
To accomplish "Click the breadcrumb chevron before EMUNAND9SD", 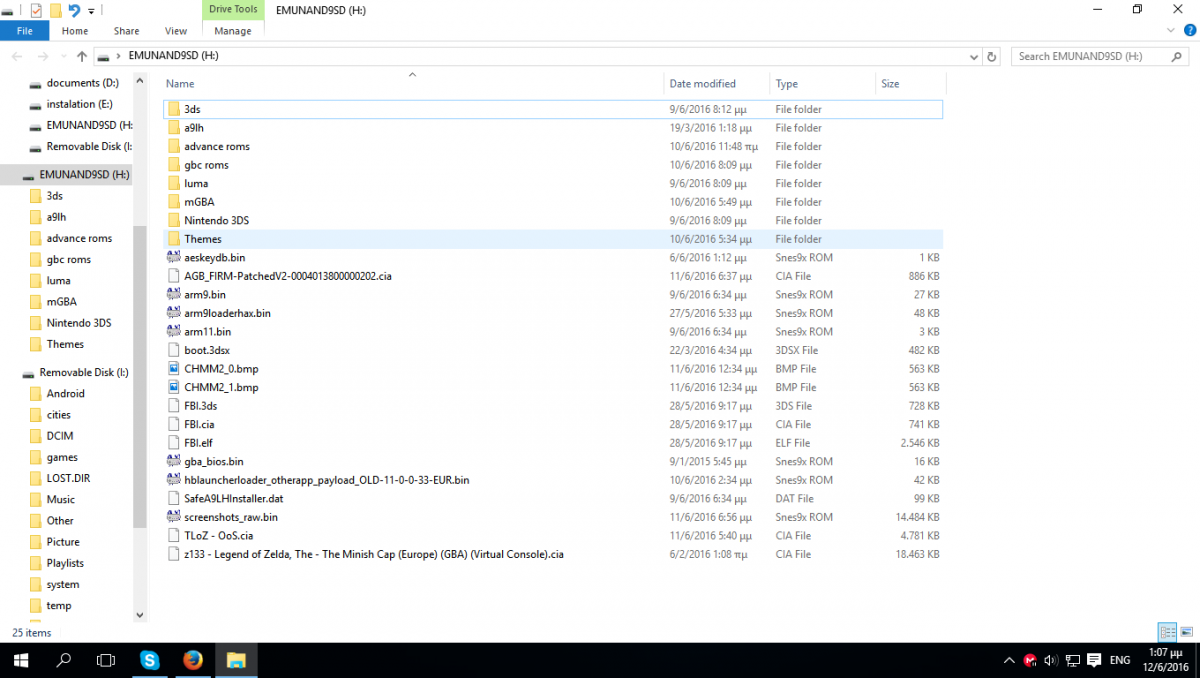I will (x=119, y=56).
